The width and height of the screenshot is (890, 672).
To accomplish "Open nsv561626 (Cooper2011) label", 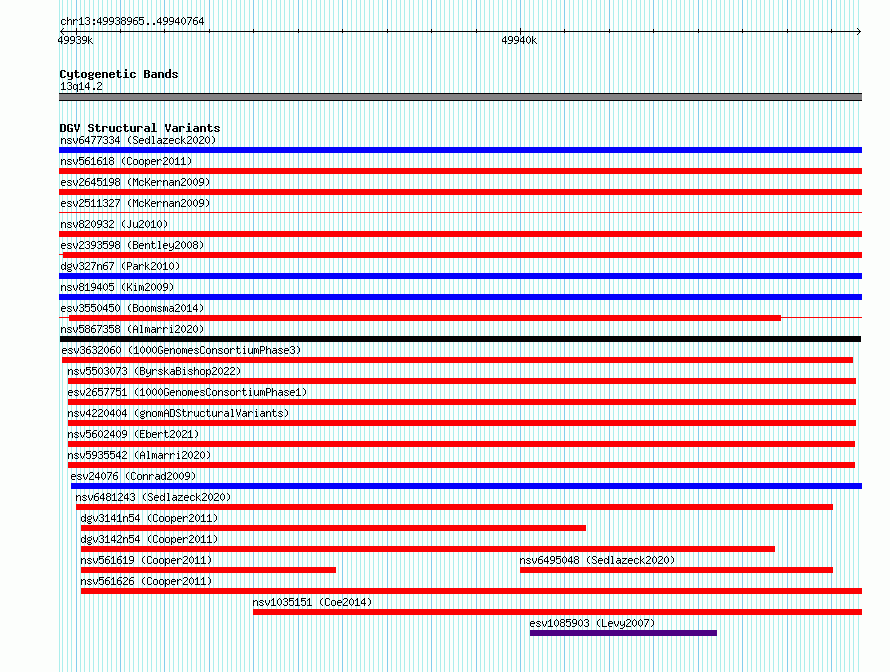I will [x=146, y=581].
